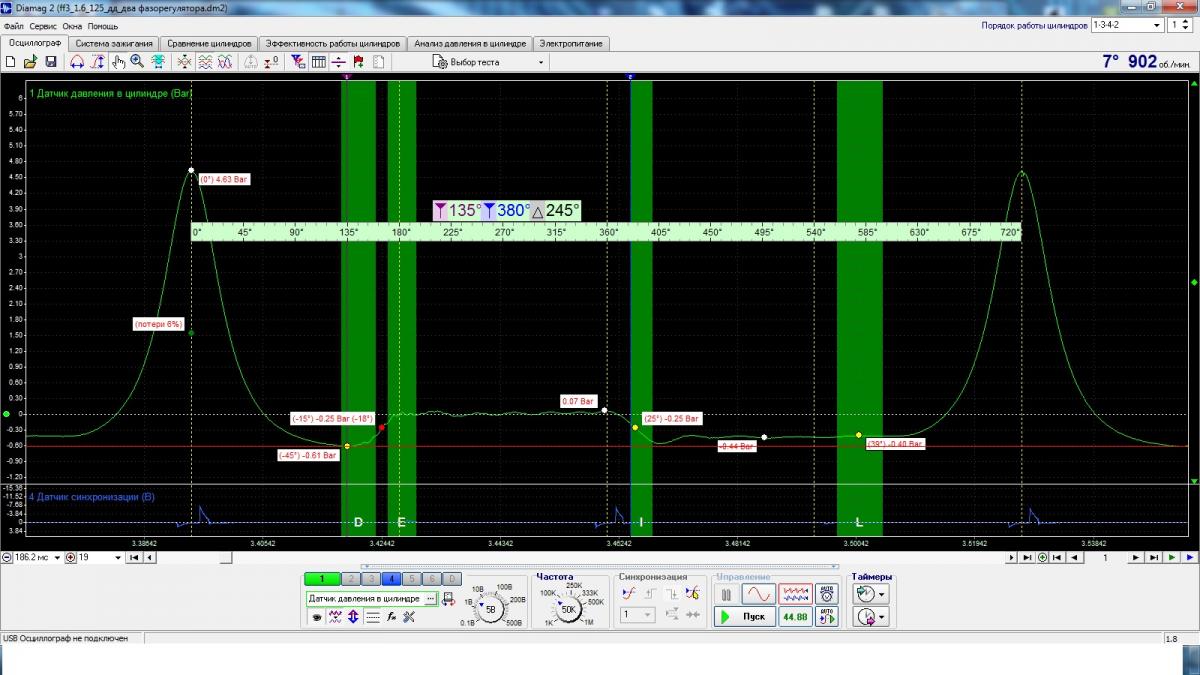This screenshot has width=1200, height=675.
Task: Toggle channel 1 green button
Action: 321,578
